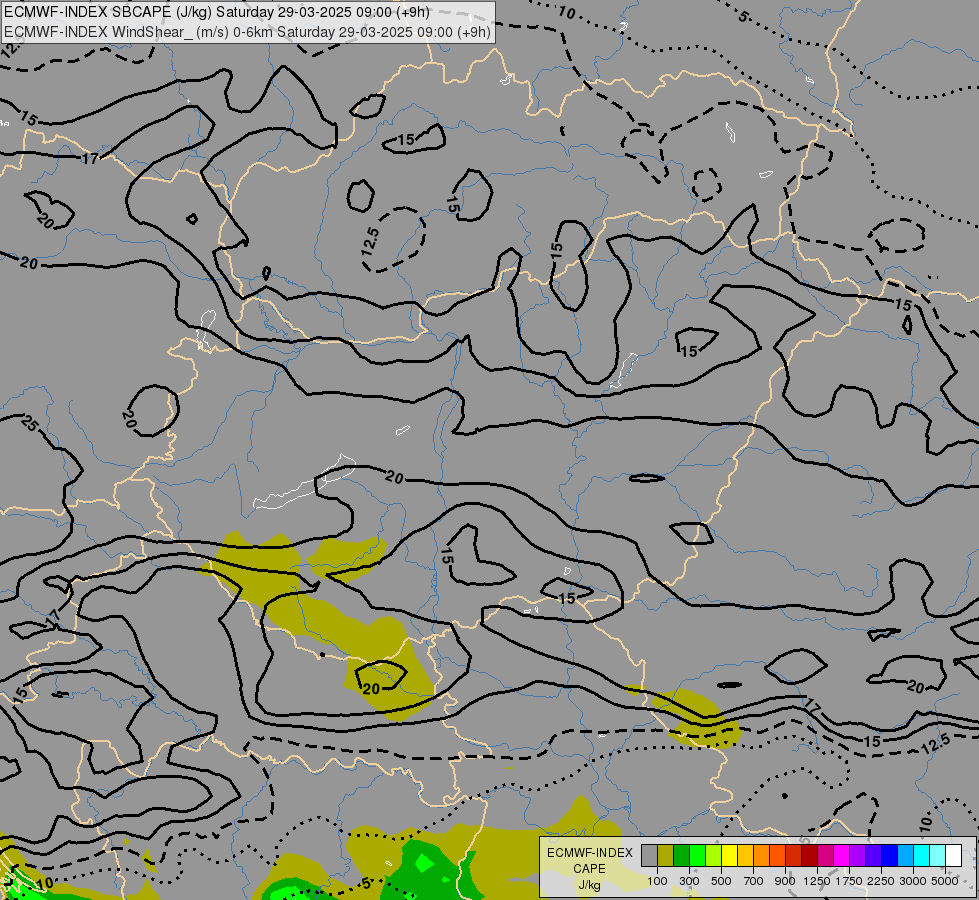This screenshot has width=979, height=900.
Task: Click the white swatch in CAPE legend
Action: (953, 855)
